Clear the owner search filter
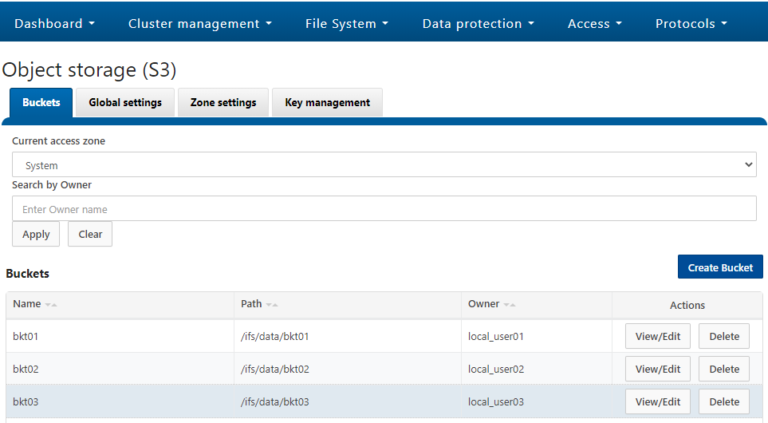Image resolution: width=768 pixels, height=423 pixels. [90, 234]
